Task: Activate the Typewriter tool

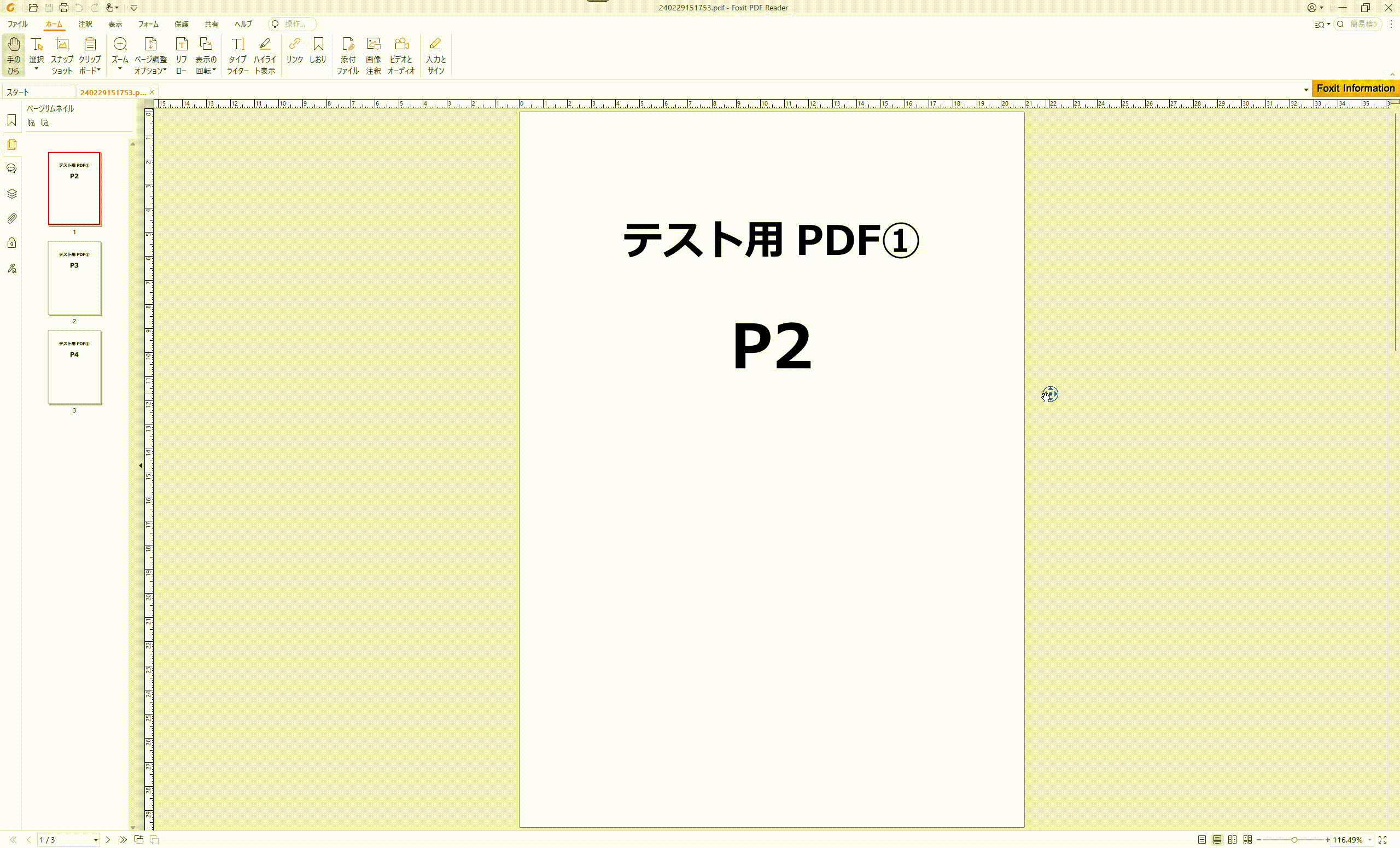Action: tap(237, 55)
